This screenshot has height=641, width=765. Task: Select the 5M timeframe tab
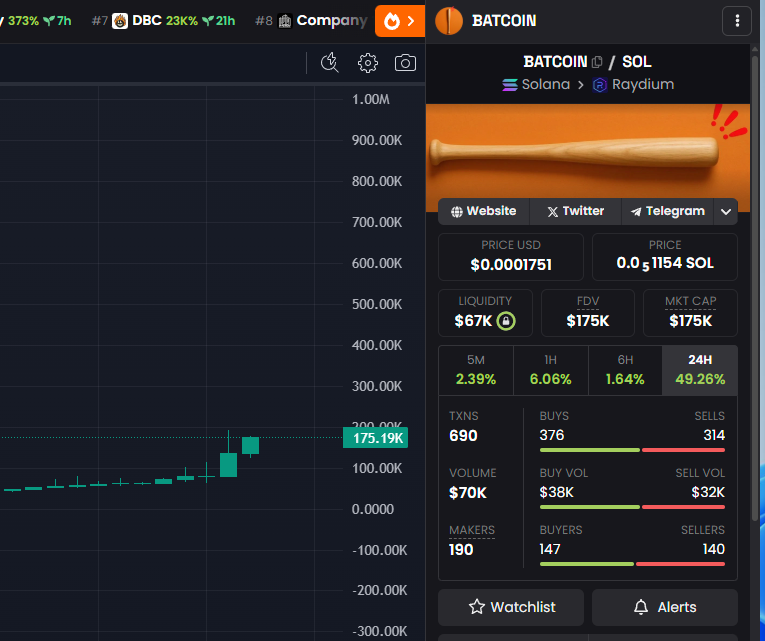coord(476,370)
